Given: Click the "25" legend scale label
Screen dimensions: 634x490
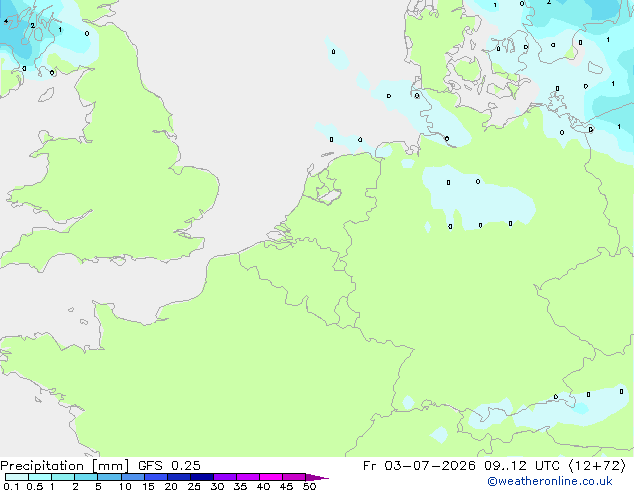Looking at the screenshot, I should tap(194, 486).
